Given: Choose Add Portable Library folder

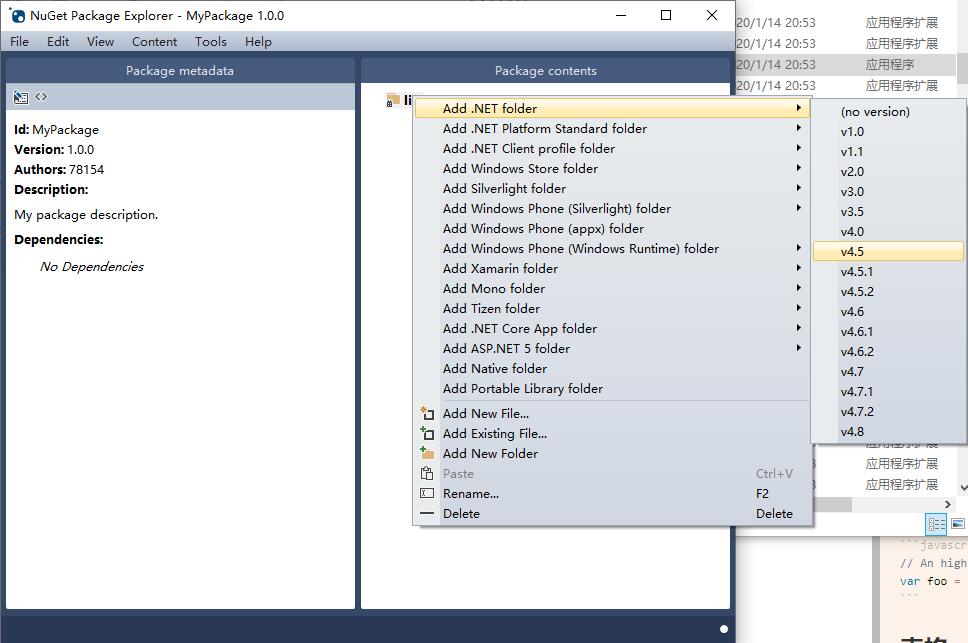Looking at the screenshot, I should point(612,388).
